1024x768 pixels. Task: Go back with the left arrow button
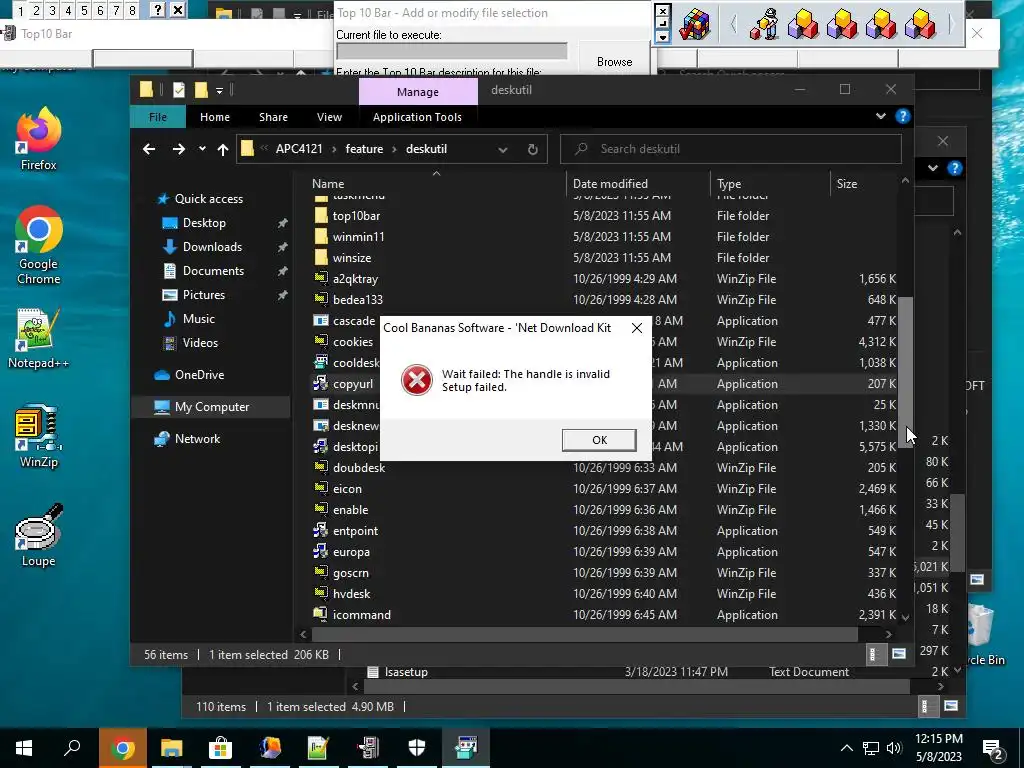pyautogui.click(x=149, y=149)
